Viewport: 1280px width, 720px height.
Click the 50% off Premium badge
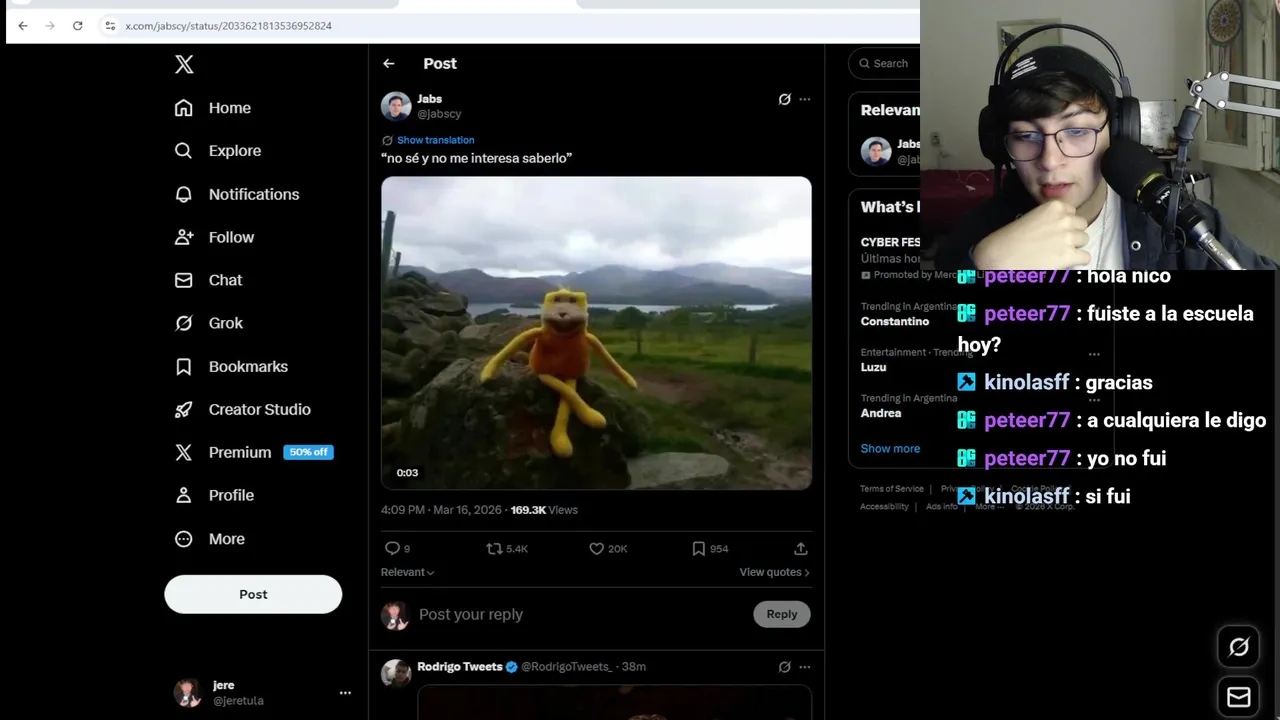tap(308, 452)
